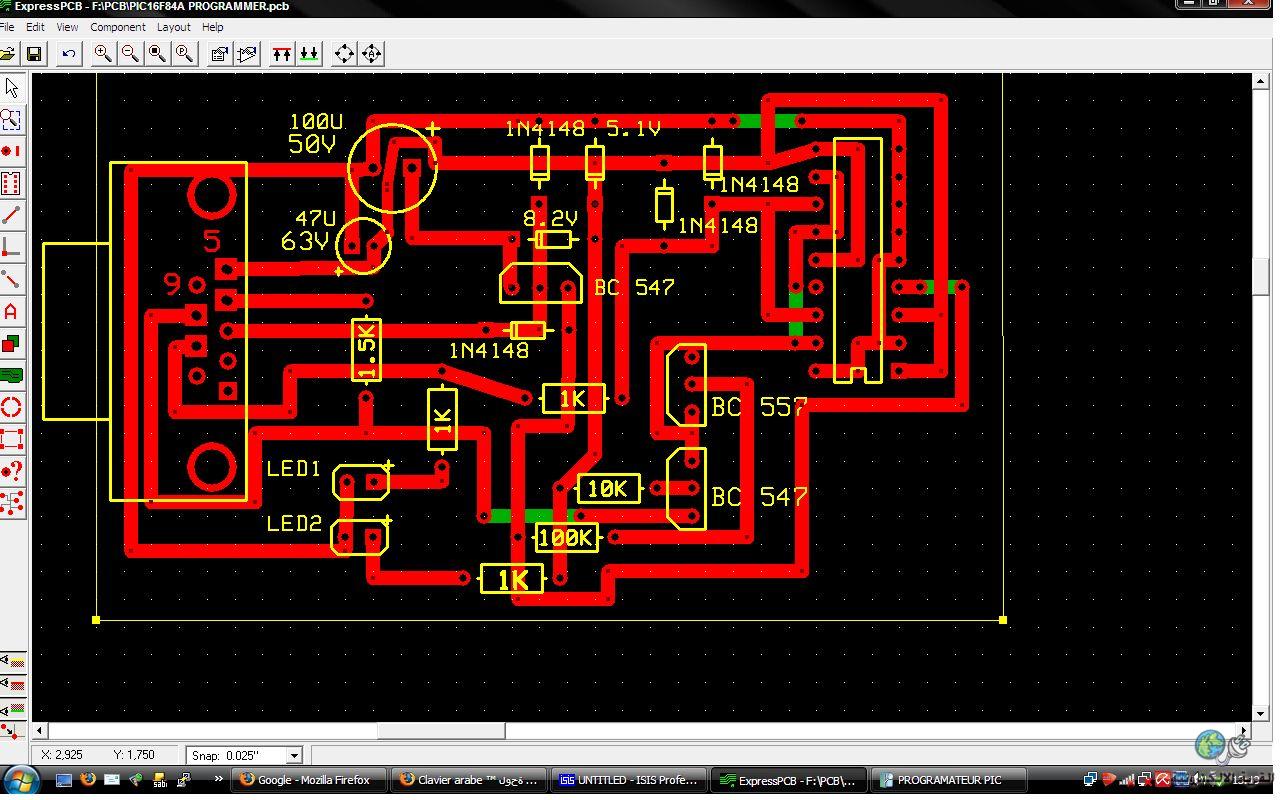Image resolution: width=1280 pixels, height=800 pixels.
Task: Open the Help menu
Action: (x=213, y=27)
